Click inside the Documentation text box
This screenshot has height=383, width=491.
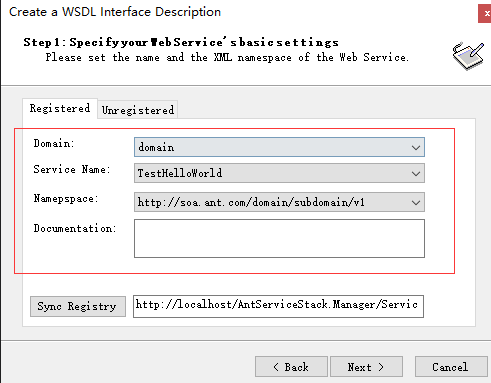(x=279, y=238)
